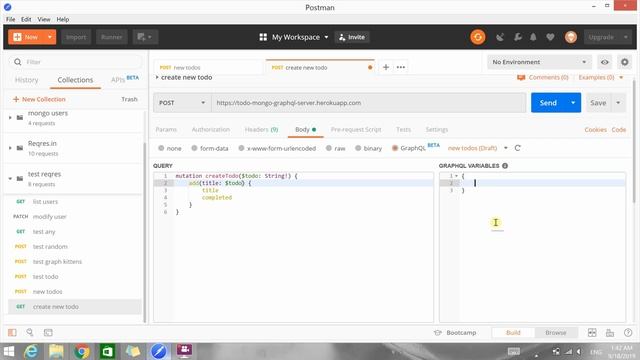This screenshot has height=360, width=640.
Task: Open tab options ellipsis menu
Action: tap(401, 67)
